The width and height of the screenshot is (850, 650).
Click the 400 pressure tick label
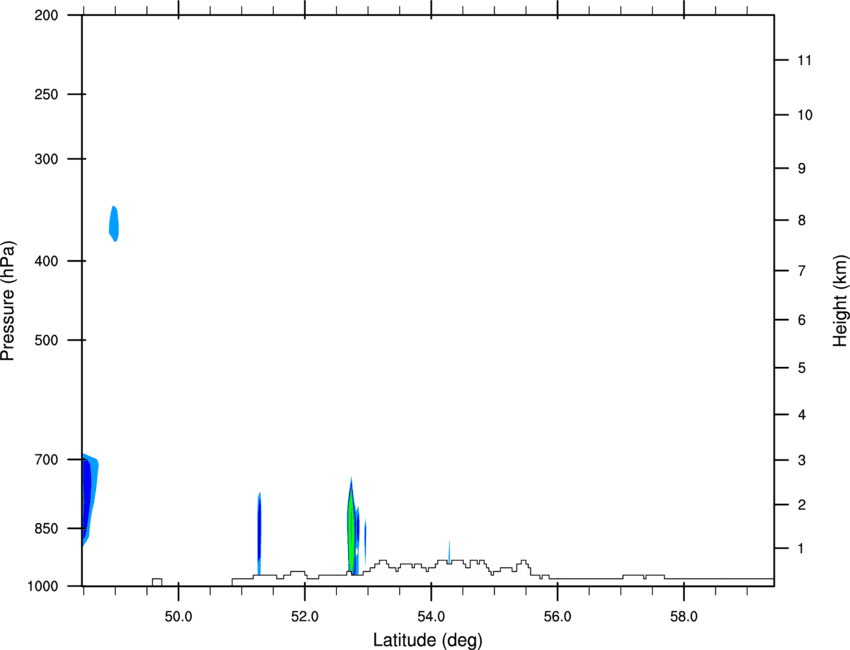click(x=46, y=261)
